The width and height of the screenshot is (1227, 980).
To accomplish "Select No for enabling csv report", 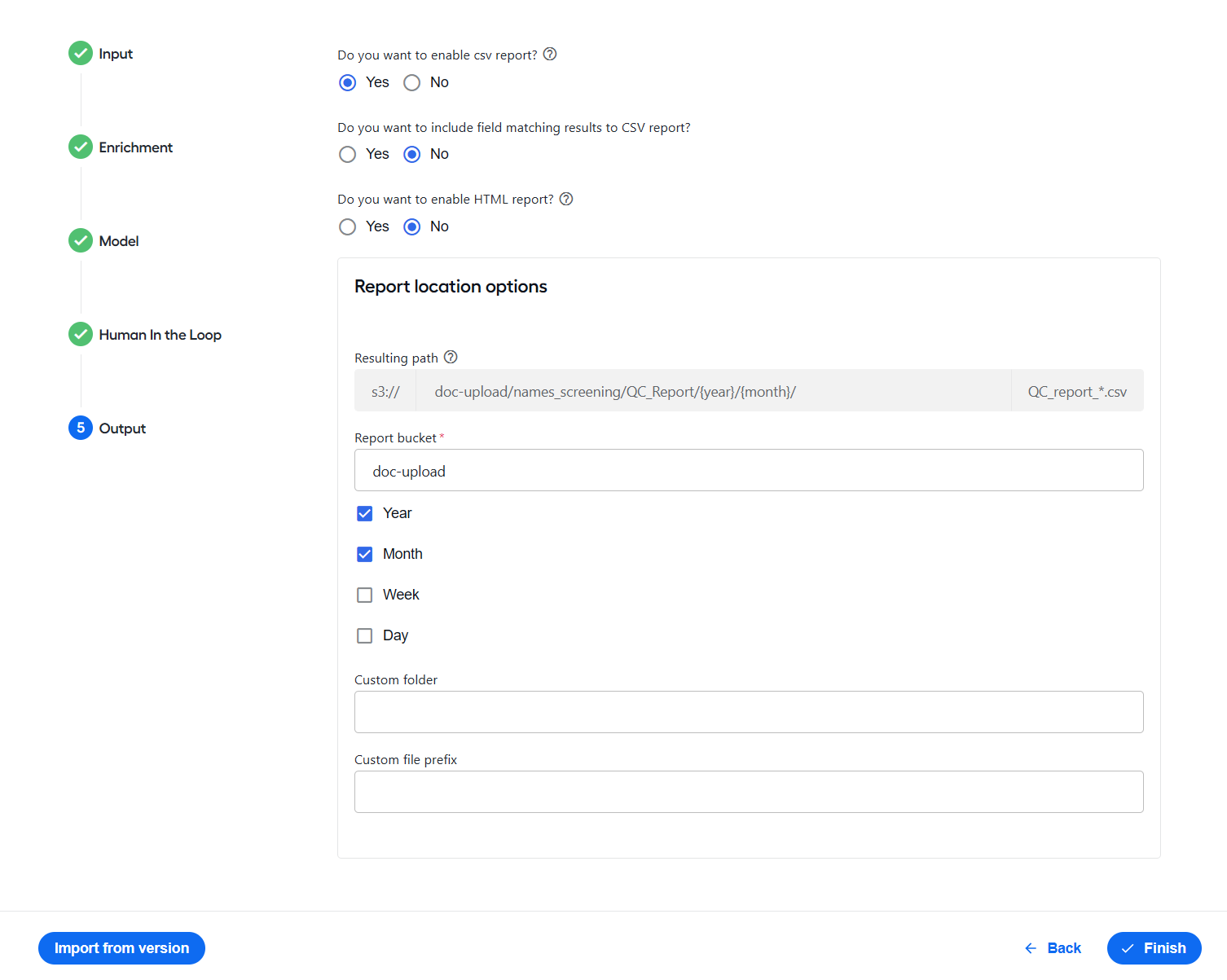I will point(412,83).
